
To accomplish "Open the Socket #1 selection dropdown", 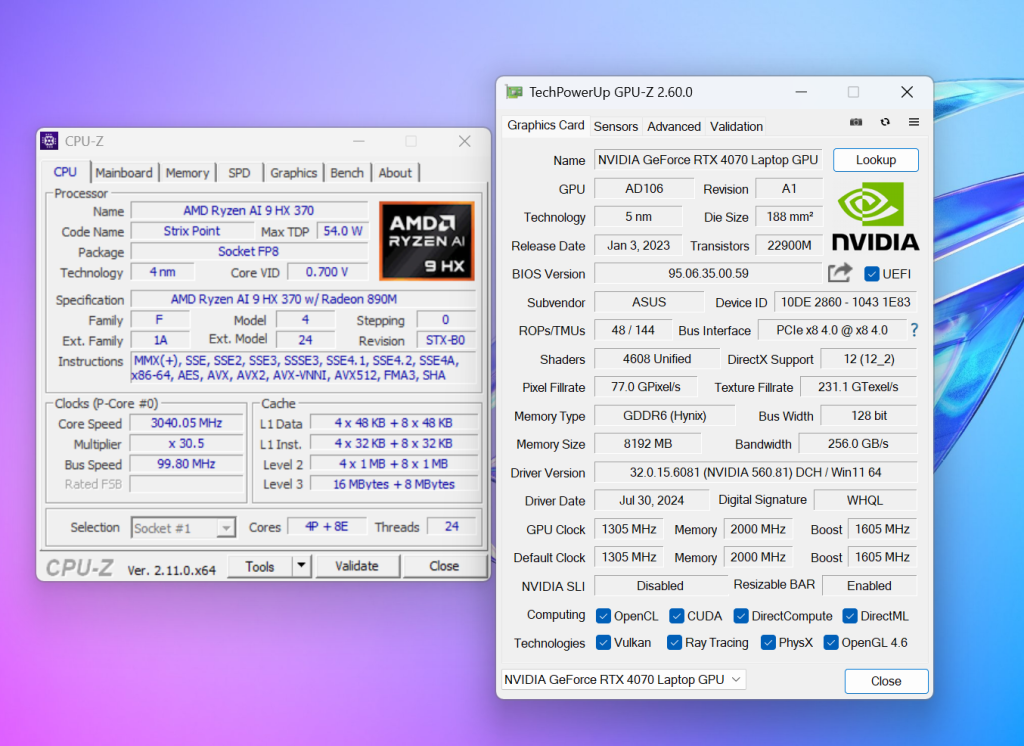I will pos(183,528).
